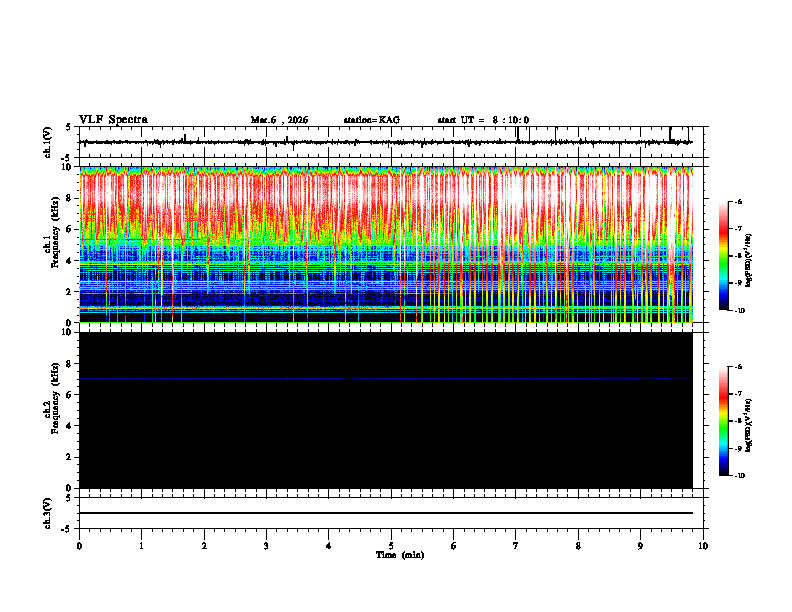The image size is (792, 612).
Task: Click time axis tick label "5"
Action: (x=391, y=546)
